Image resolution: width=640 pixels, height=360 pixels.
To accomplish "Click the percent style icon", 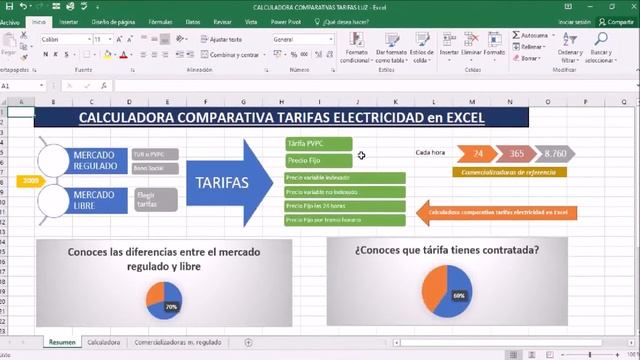I will click(294, 55).
